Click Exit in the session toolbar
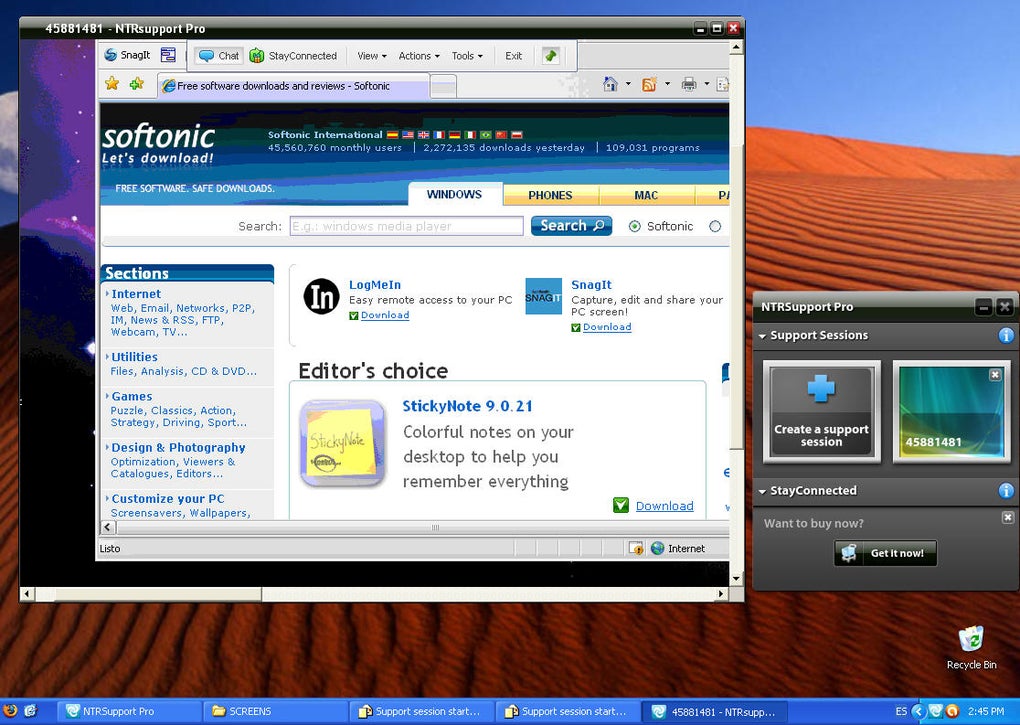1020x725 pixels. point(513,56)
